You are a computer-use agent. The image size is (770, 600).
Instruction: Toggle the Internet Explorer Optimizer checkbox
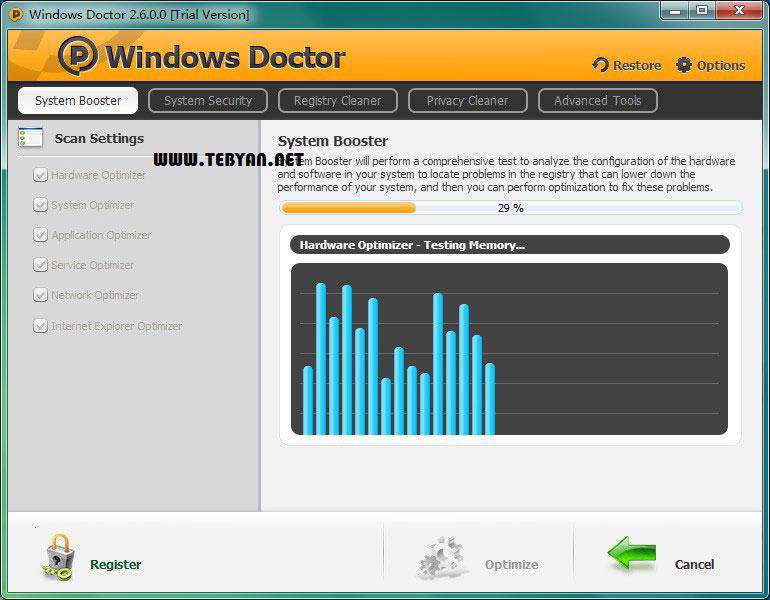pos(40,326)
